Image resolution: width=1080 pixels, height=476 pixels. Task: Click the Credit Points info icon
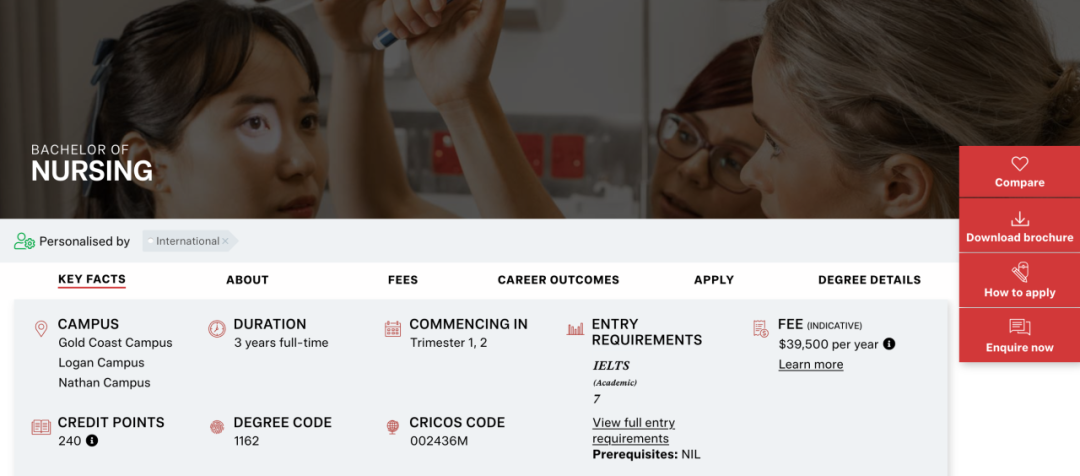[x=92, y=441]
